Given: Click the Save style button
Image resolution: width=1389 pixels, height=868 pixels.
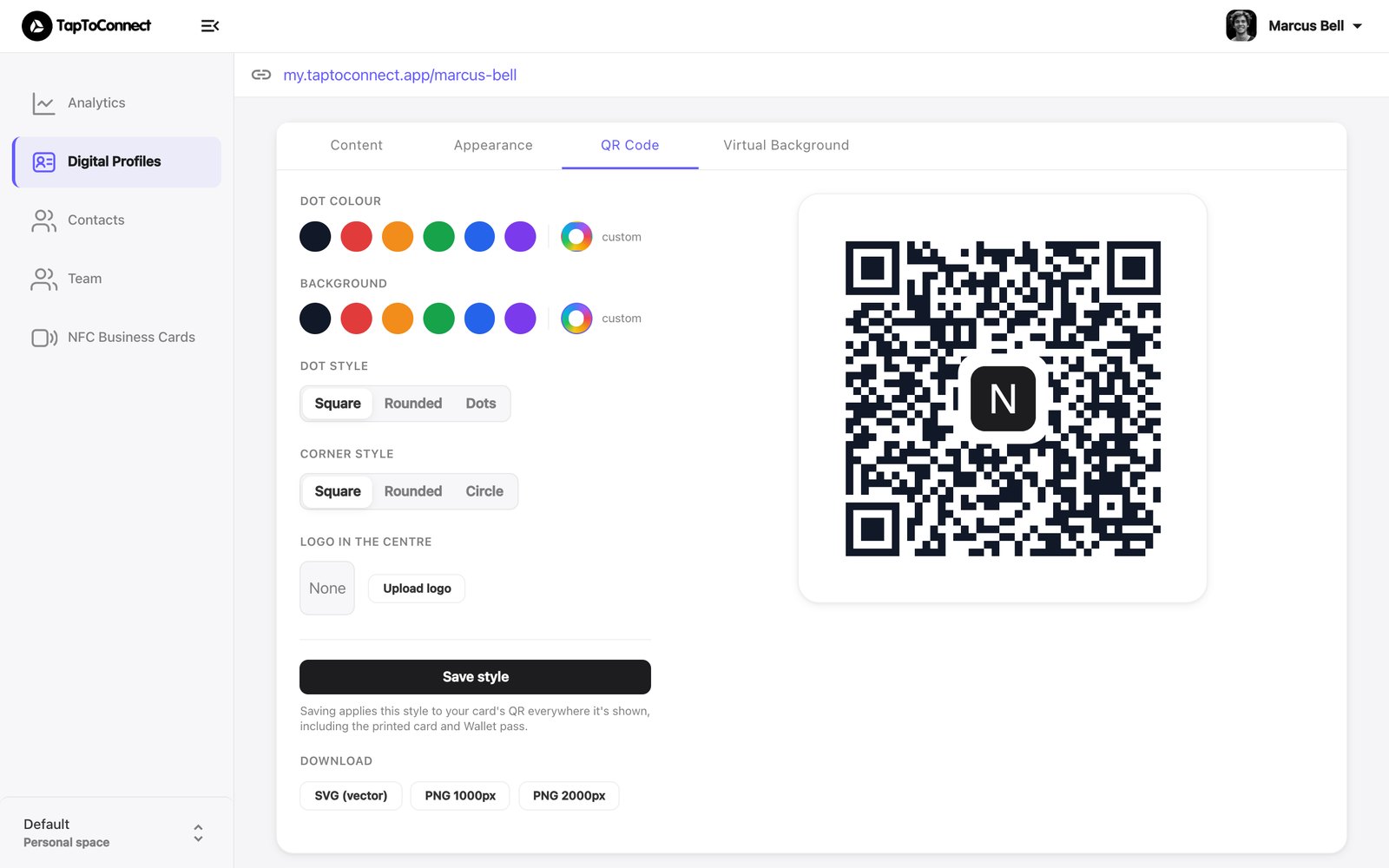Looking at the screenshot, I should click(475, 677).
